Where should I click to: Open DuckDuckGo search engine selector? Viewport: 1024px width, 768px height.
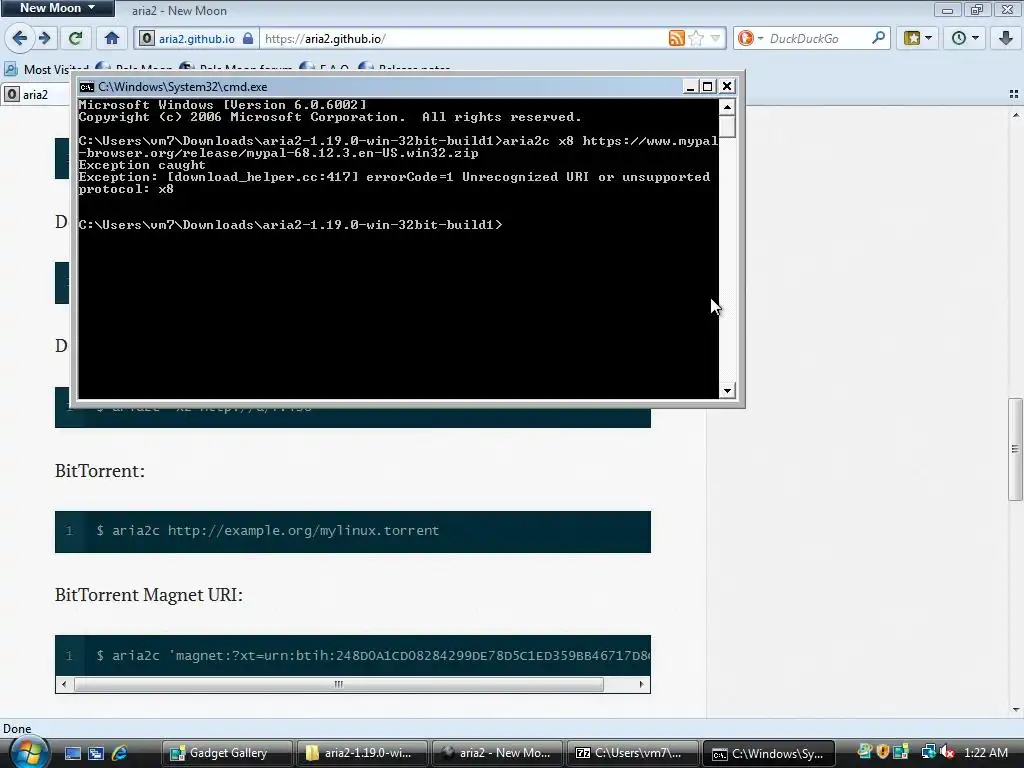(x=750, y=38)
